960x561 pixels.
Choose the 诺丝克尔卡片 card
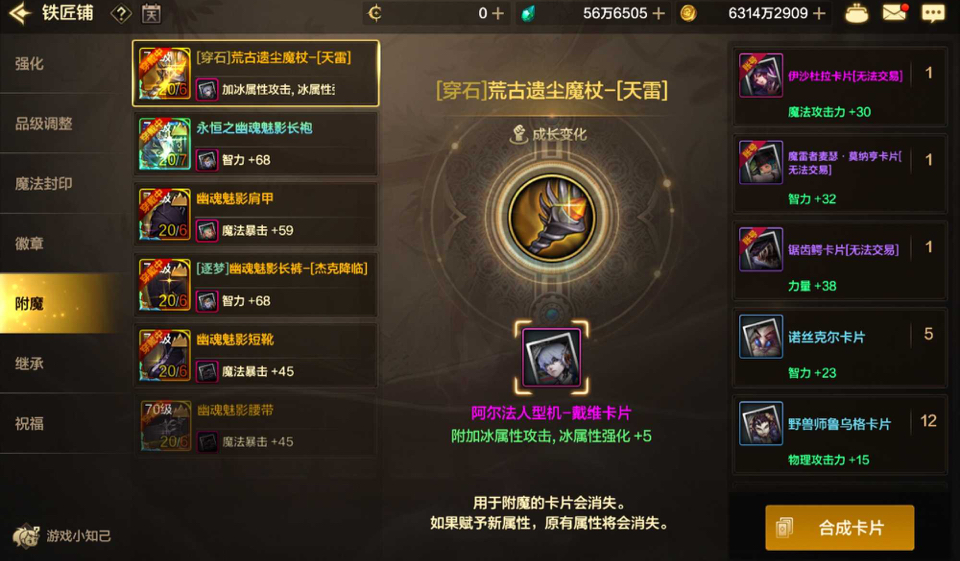(839, 348)
